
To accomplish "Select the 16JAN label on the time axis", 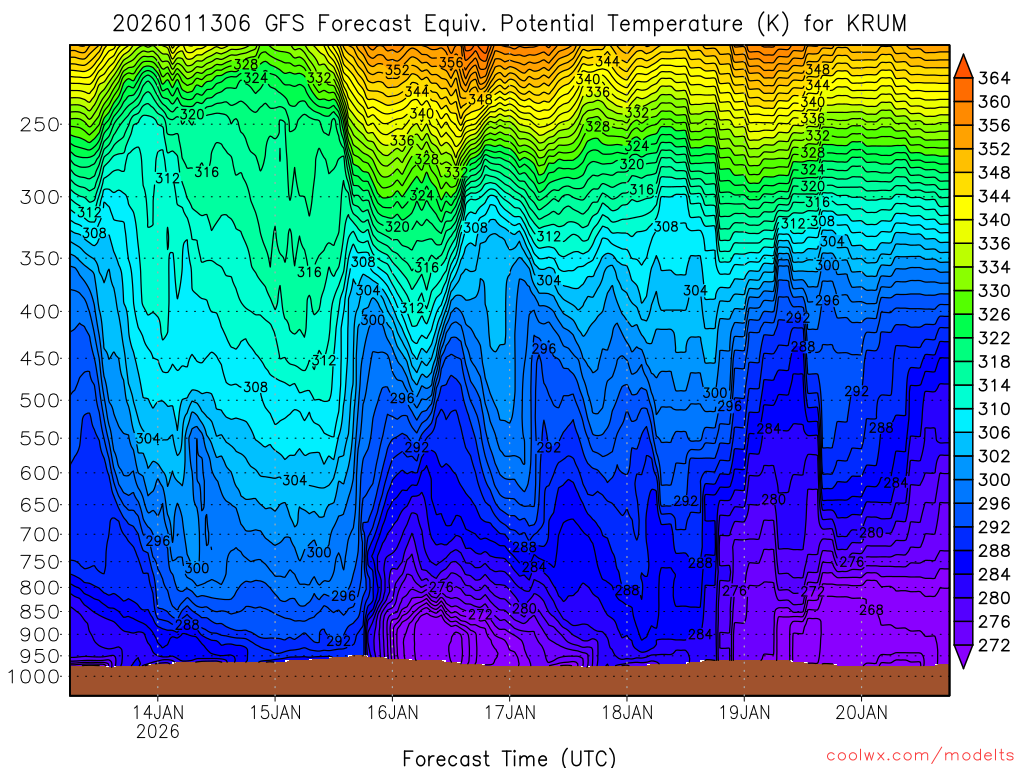I will tap(392, 712).
